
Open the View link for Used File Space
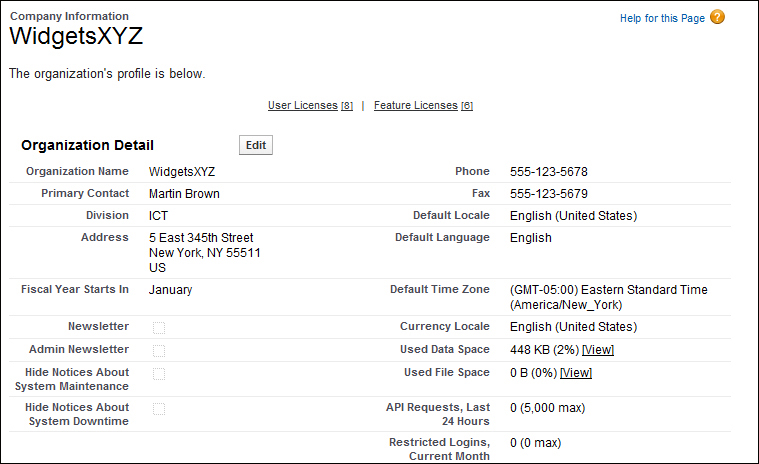tap(576, 373)
